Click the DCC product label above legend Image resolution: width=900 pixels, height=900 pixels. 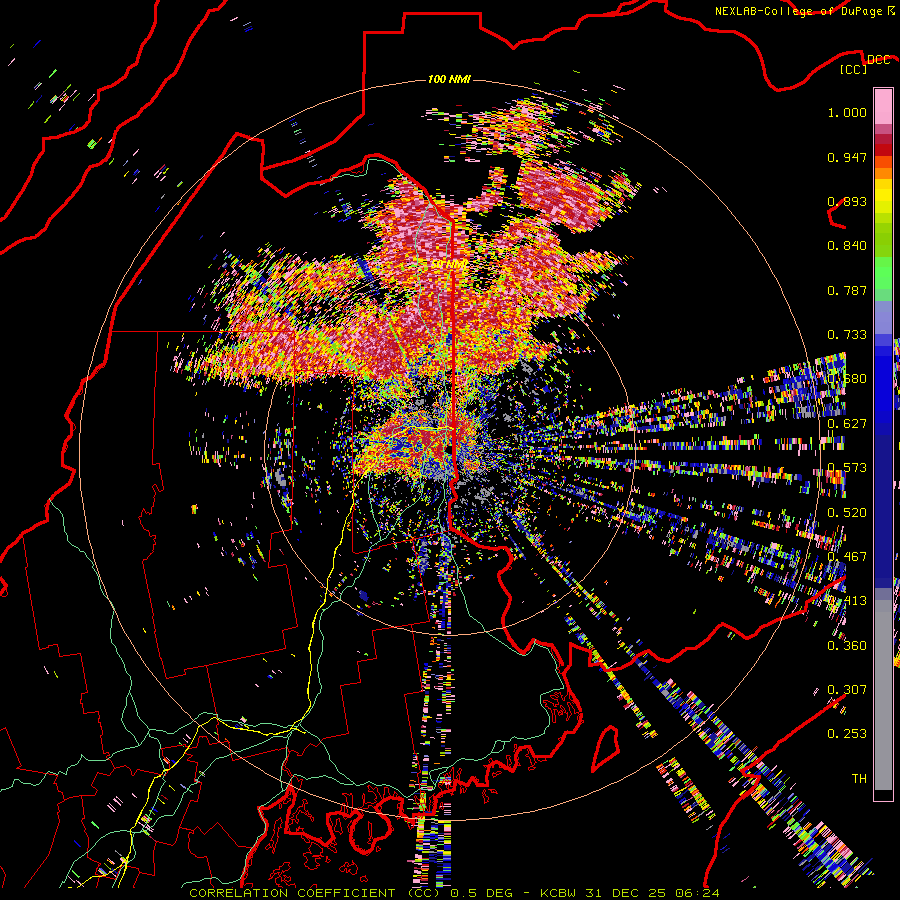878,60
